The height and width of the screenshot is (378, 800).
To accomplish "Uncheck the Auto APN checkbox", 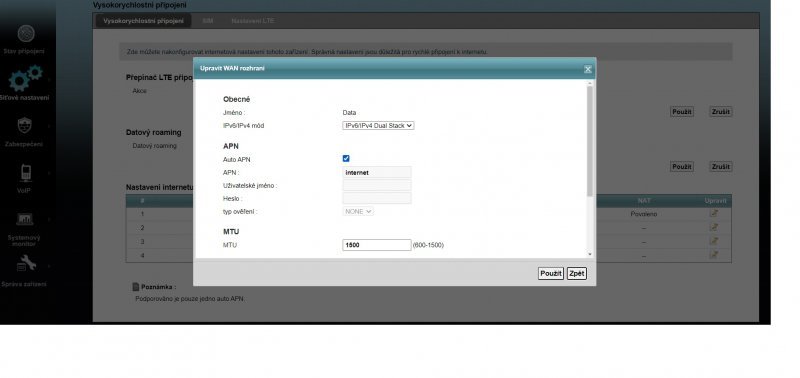I will point(346,159).
